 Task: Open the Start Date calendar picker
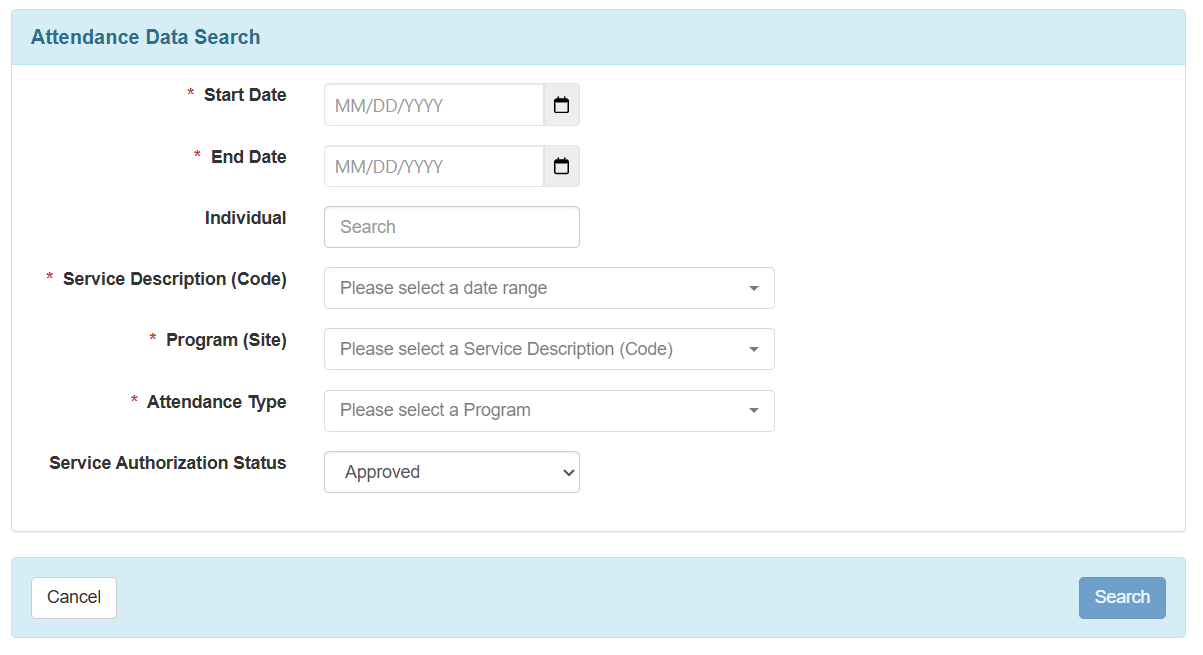coord(561,105)
